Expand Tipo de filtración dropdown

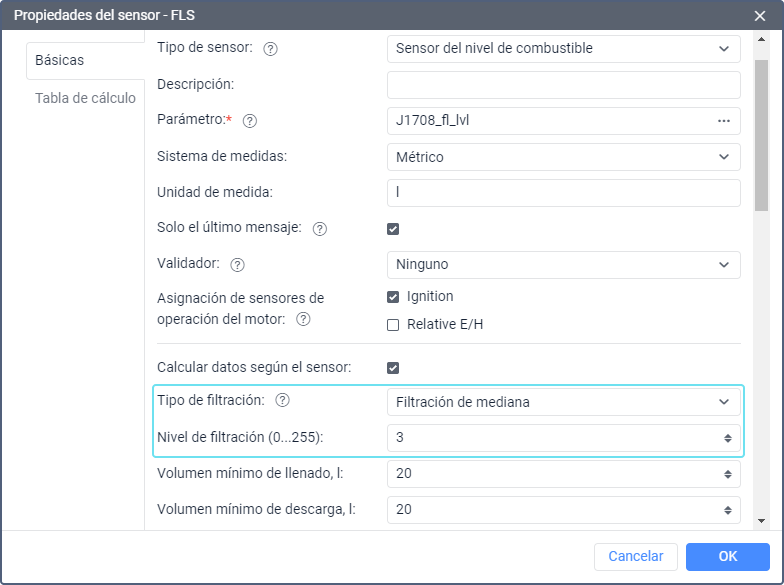(563, 402)
